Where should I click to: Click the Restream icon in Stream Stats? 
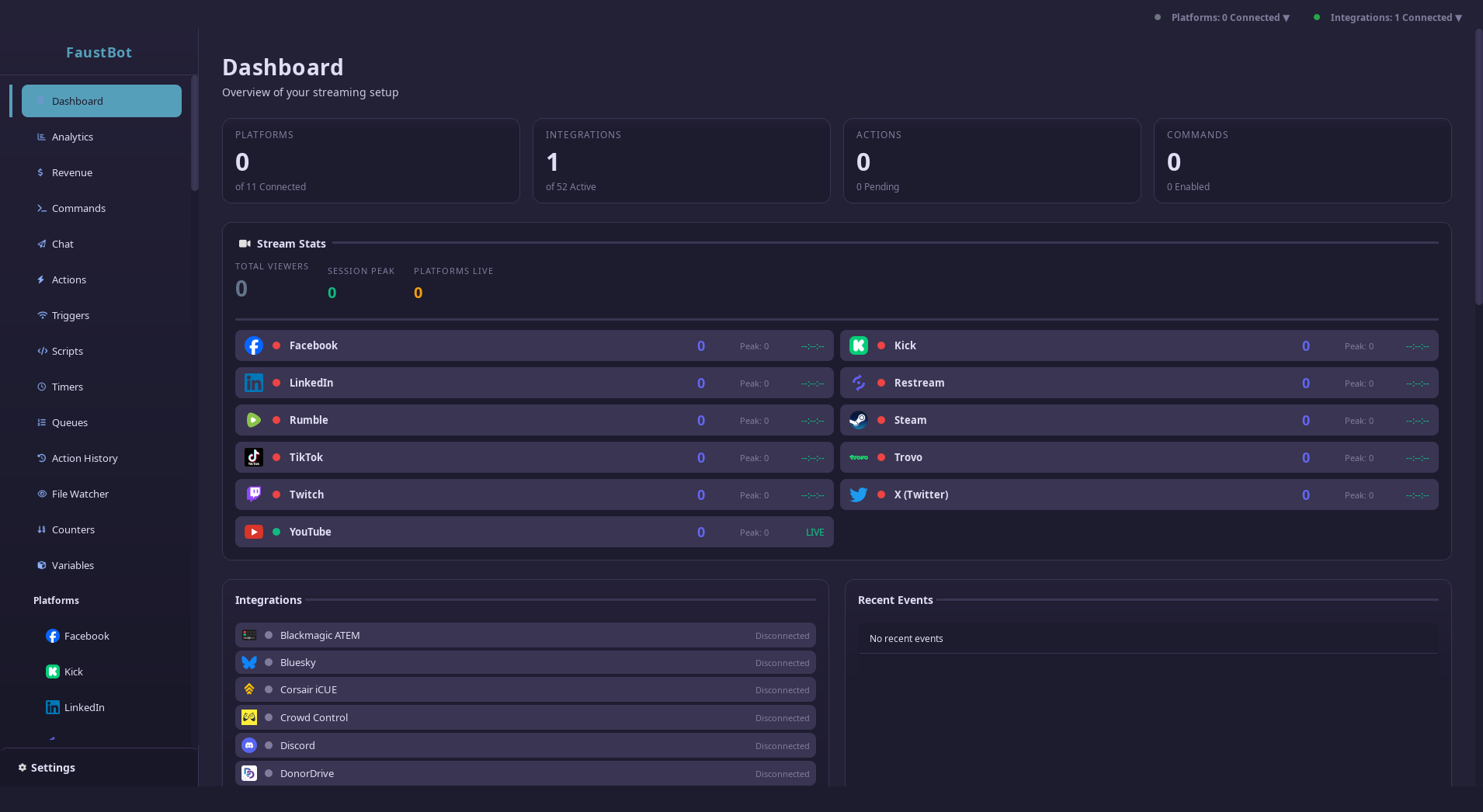click(x=858, y=383)
